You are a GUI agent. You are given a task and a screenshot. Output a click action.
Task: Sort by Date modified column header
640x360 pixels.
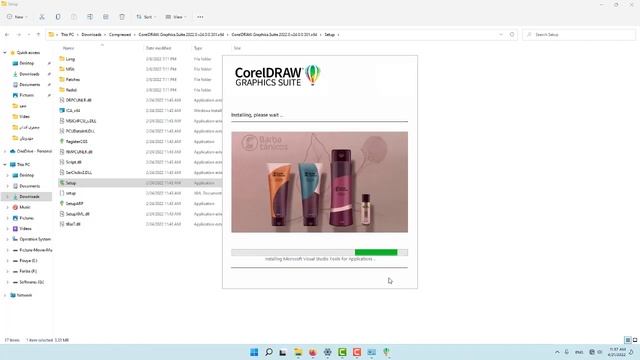(158, 48)
